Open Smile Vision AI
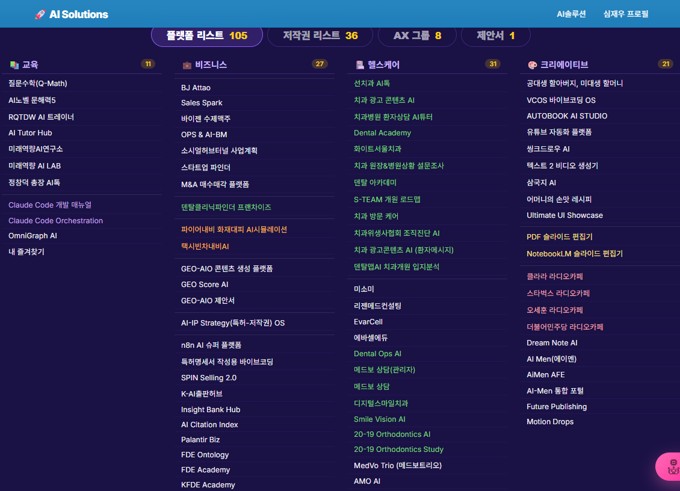The image size is (680, 491). tap(379, 419)
